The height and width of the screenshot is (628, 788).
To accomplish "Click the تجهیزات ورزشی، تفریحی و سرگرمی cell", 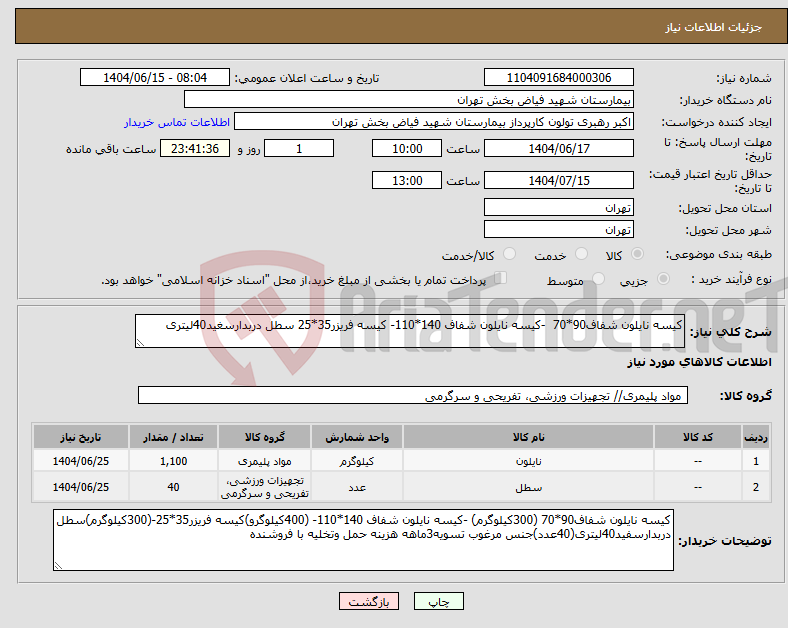I will click(x=264, y=487).
